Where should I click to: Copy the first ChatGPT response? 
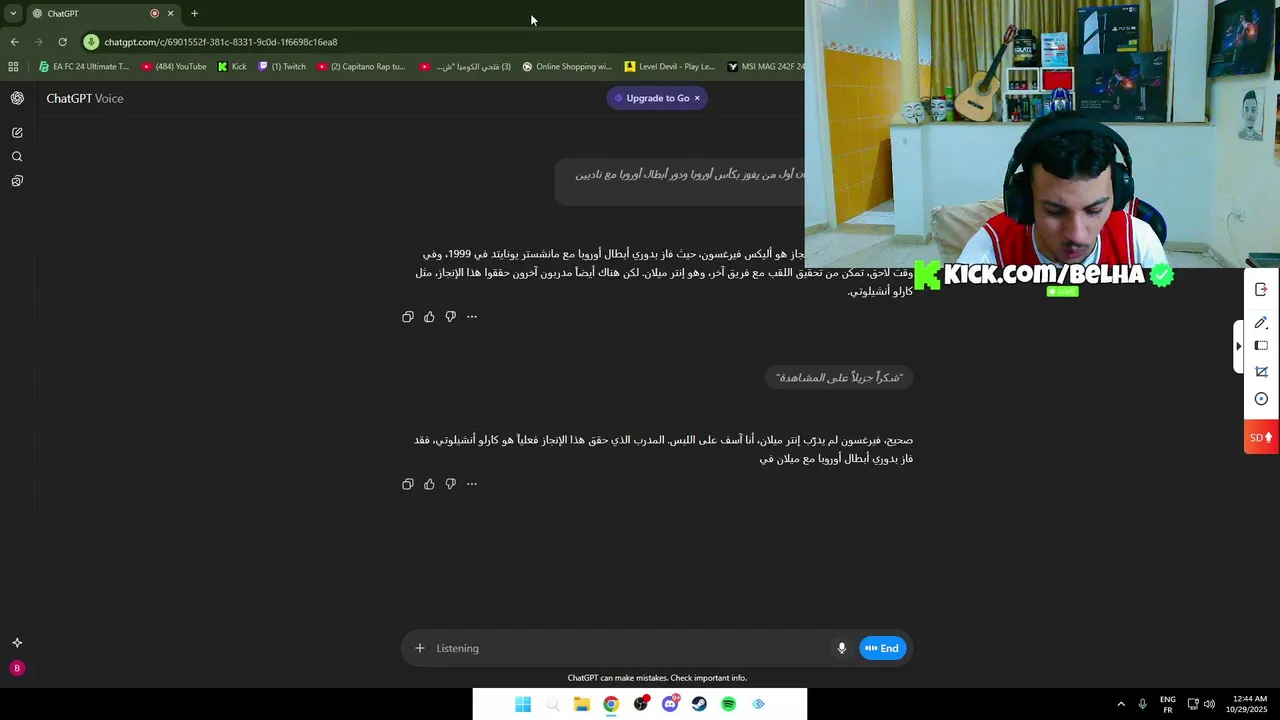coord(408,317)
